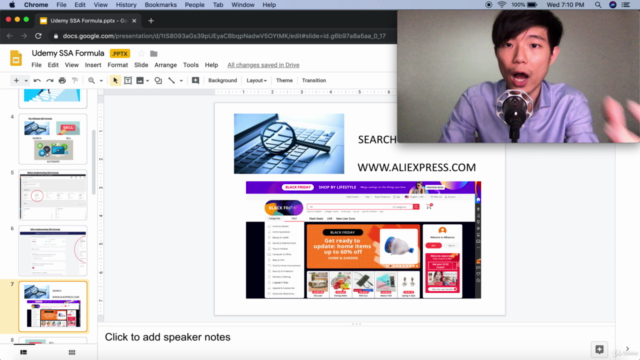The width and height of the screenshot is (640, 360).
Task: Close the Udemy SSA Formula.pptx tab
Action: tap(134, 21)
